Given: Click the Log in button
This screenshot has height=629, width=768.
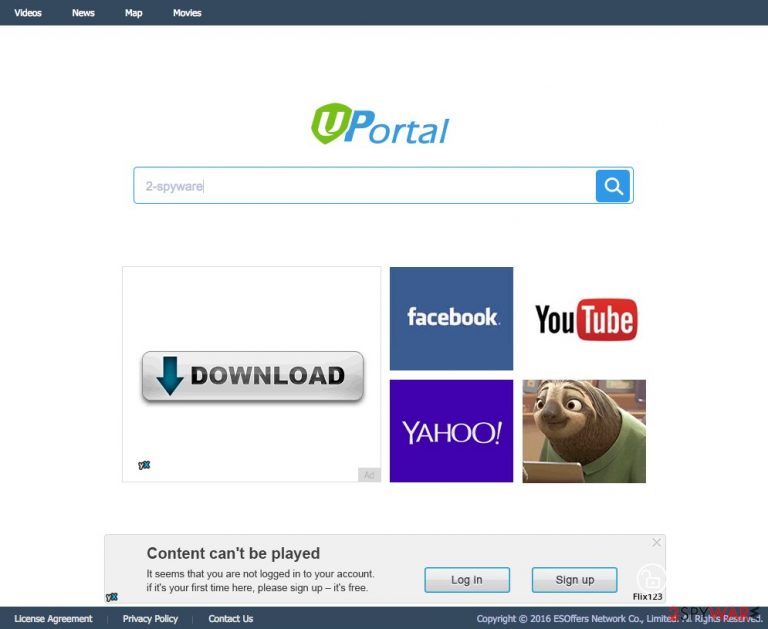Looking at the screenshot, I should 467,580.
